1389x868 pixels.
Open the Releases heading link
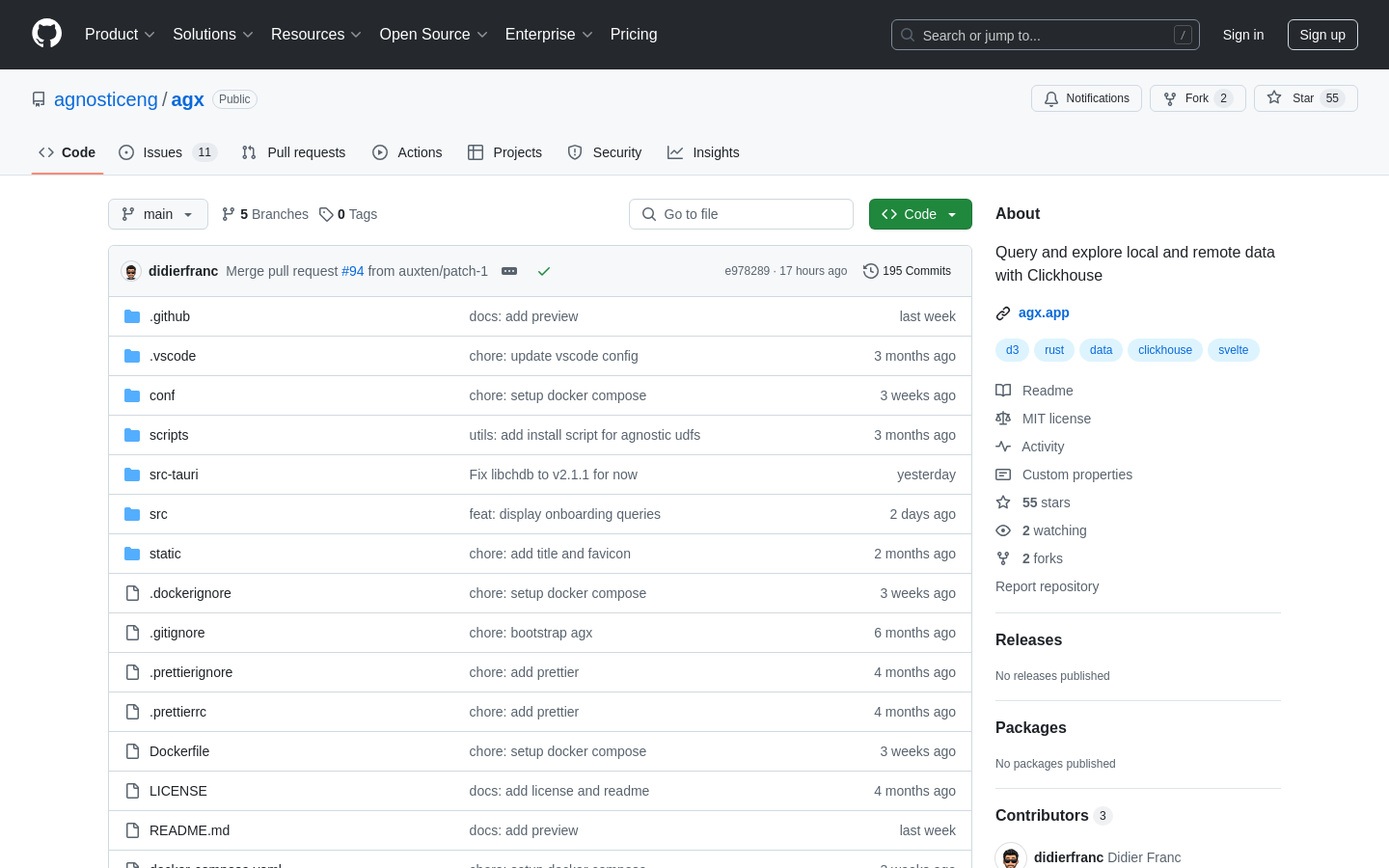tap(1028, 639)
